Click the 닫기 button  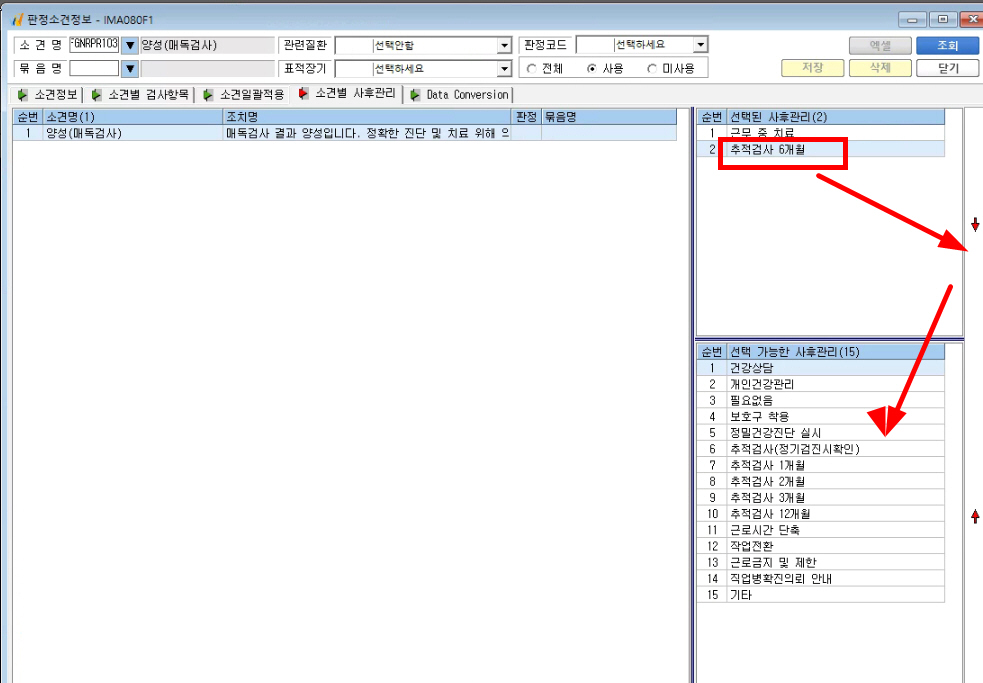pos(947,68)
